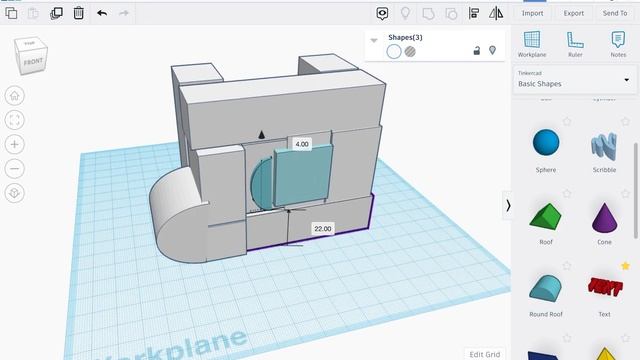Screen dimensions: 640x360
Task: Favorite the Scribble shape star
Action: pyautogui.click(x=625, y=121)
